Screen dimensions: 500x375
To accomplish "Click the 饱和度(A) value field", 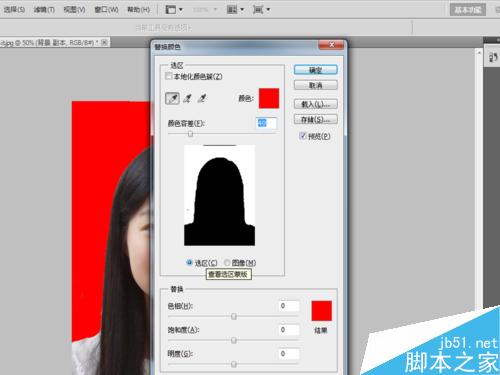I will (x=289, y=330).
